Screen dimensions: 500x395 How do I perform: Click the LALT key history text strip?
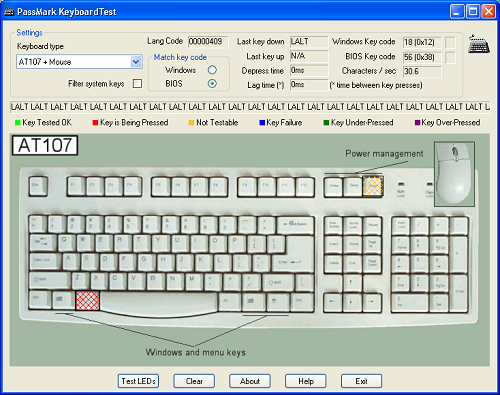pyautogui.click(x=250, y=107)
